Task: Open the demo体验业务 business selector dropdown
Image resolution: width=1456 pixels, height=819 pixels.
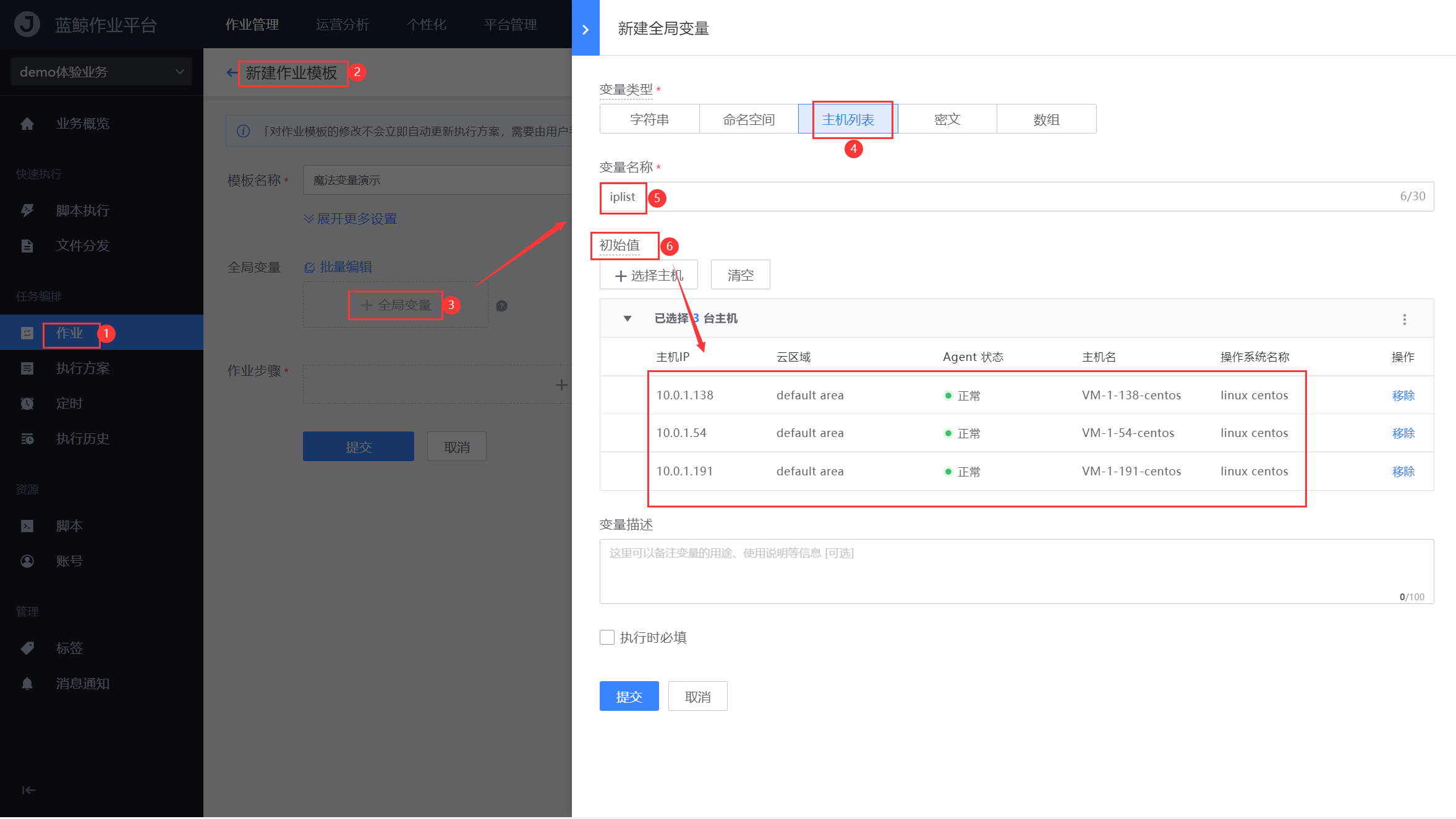Action: pyautogui.click(x=101, y=72)
